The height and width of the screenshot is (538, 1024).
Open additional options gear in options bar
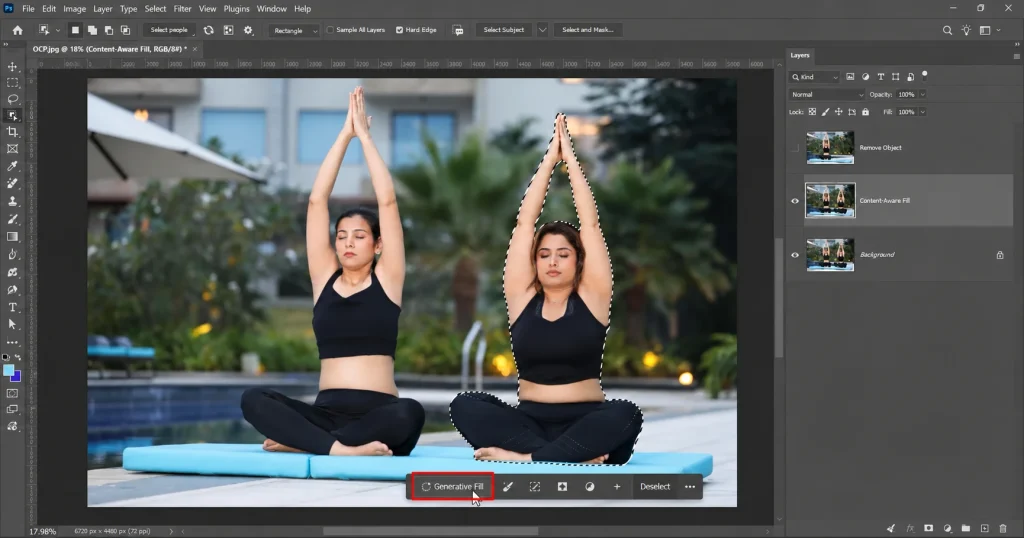click(x=248, y=30)
